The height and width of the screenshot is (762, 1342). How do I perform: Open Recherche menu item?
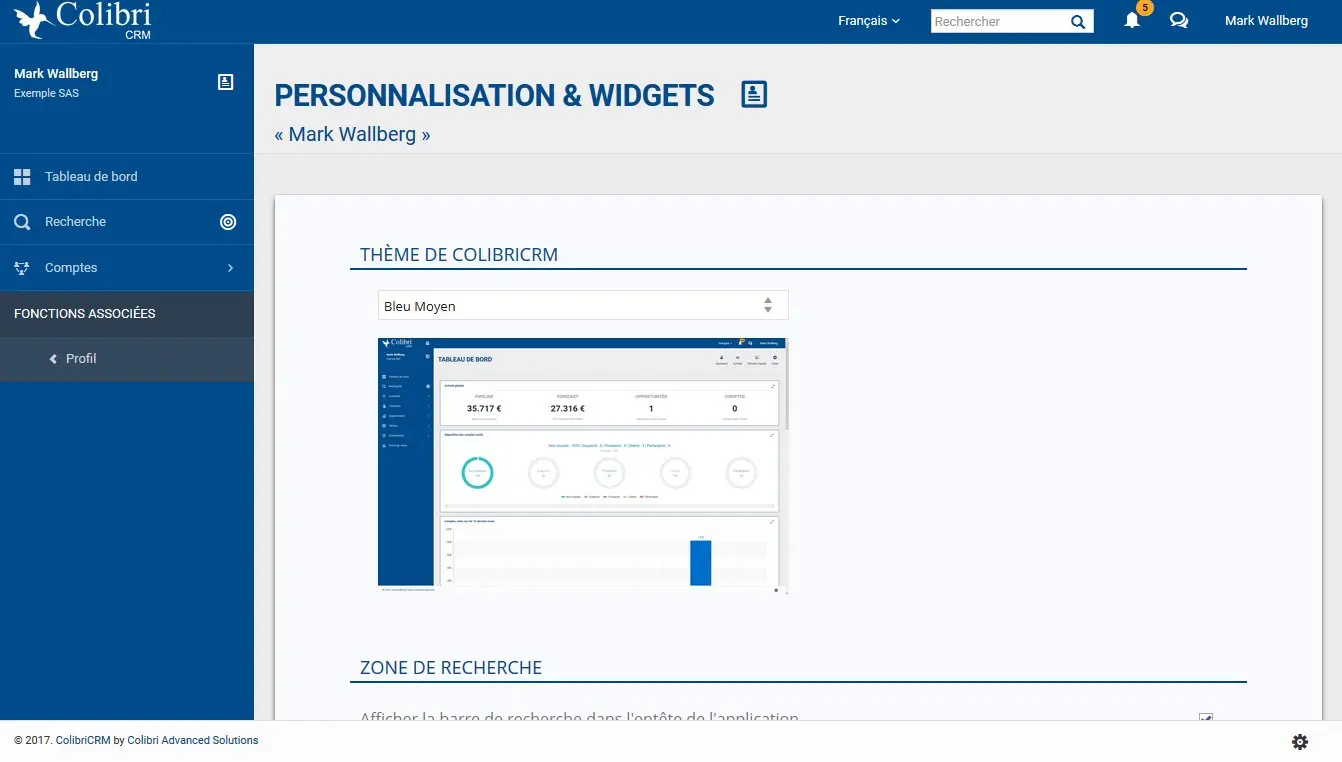127,222
